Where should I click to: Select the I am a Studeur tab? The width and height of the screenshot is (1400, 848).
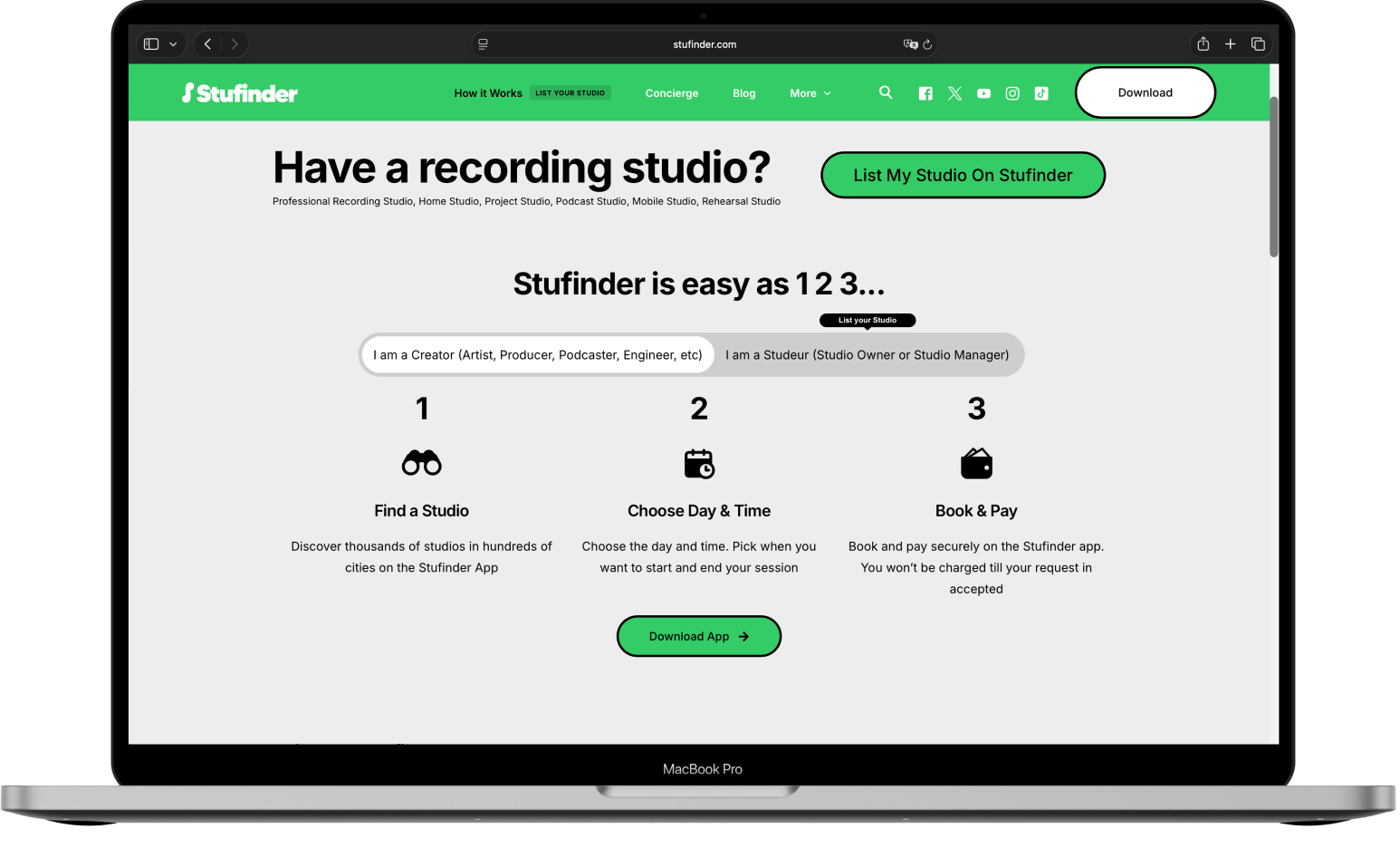point(867,355)
